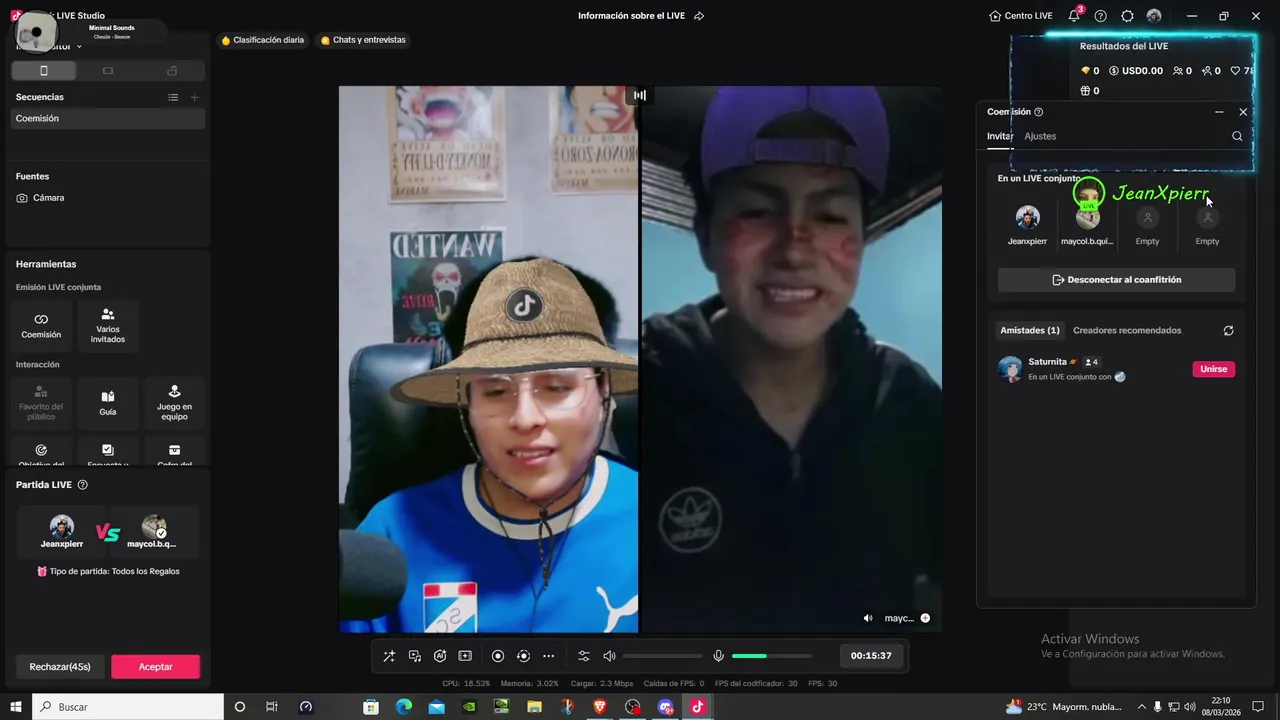Image resolution: width=1280 pixels, height=720 pixels.
Task: Switch to Creadores recomendados tab
Action: click(1127, 330)
